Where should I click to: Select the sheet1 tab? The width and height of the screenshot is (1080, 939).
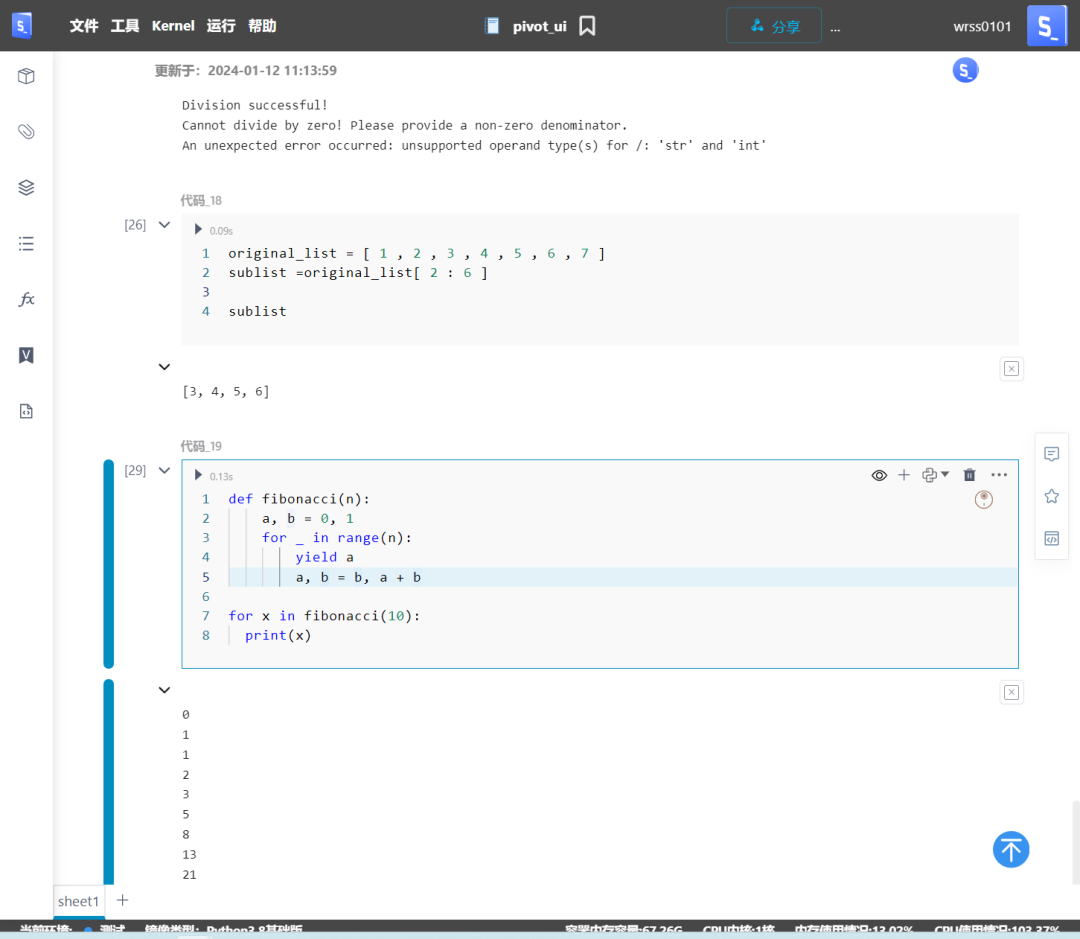coord(79,901)
